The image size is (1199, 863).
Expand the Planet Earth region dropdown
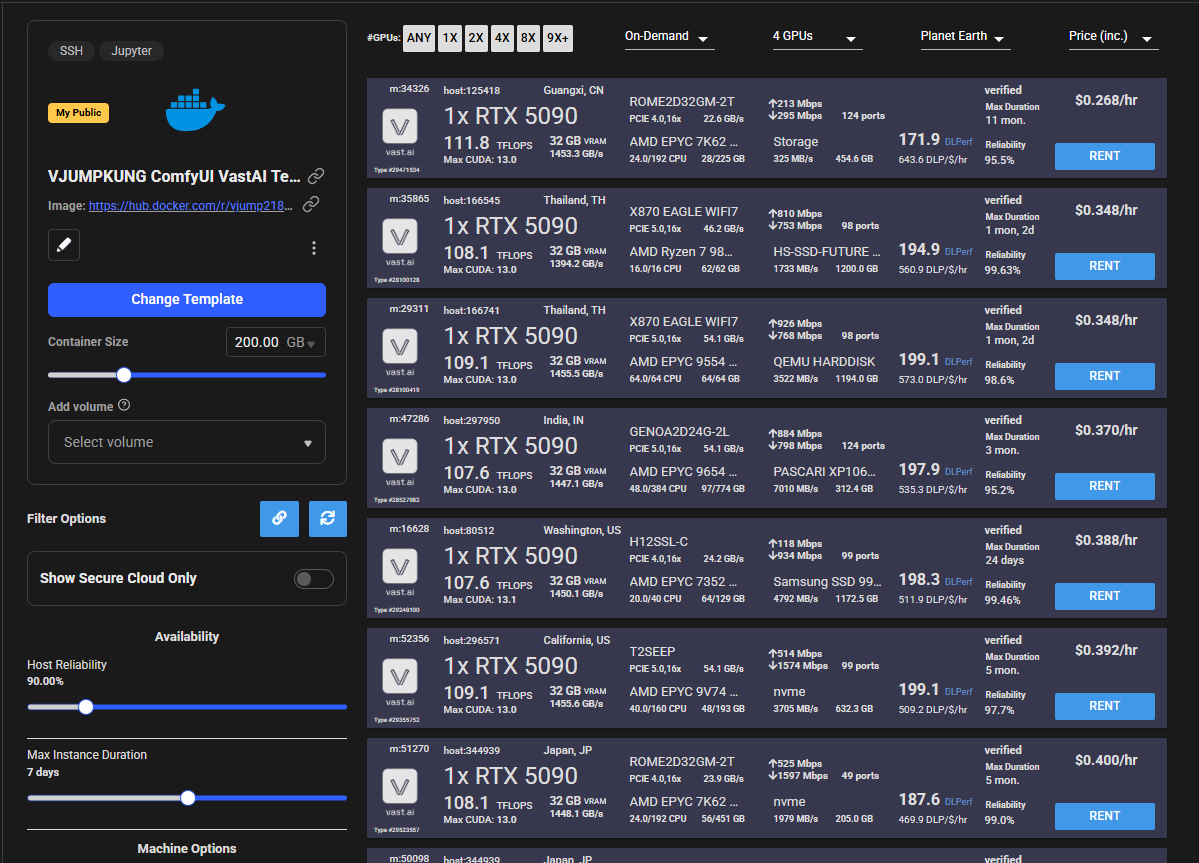click(964, 37)
